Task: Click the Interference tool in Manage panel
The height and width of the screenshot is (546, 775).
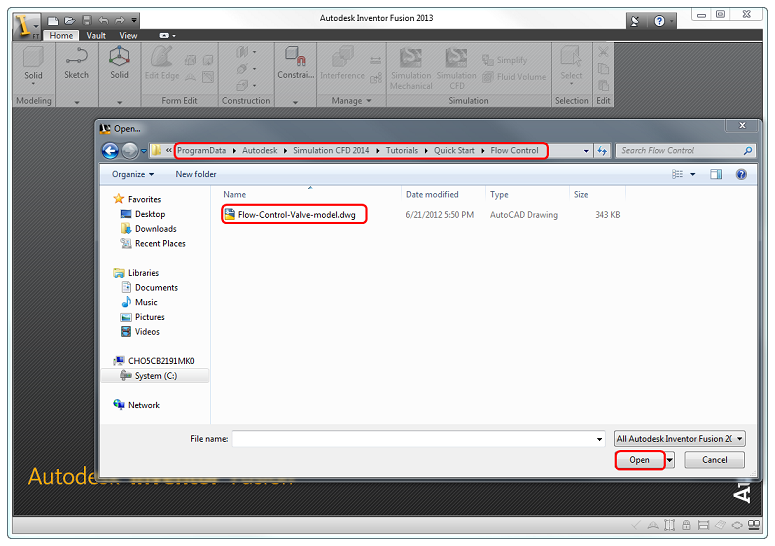Action: [x=342, y=63]
